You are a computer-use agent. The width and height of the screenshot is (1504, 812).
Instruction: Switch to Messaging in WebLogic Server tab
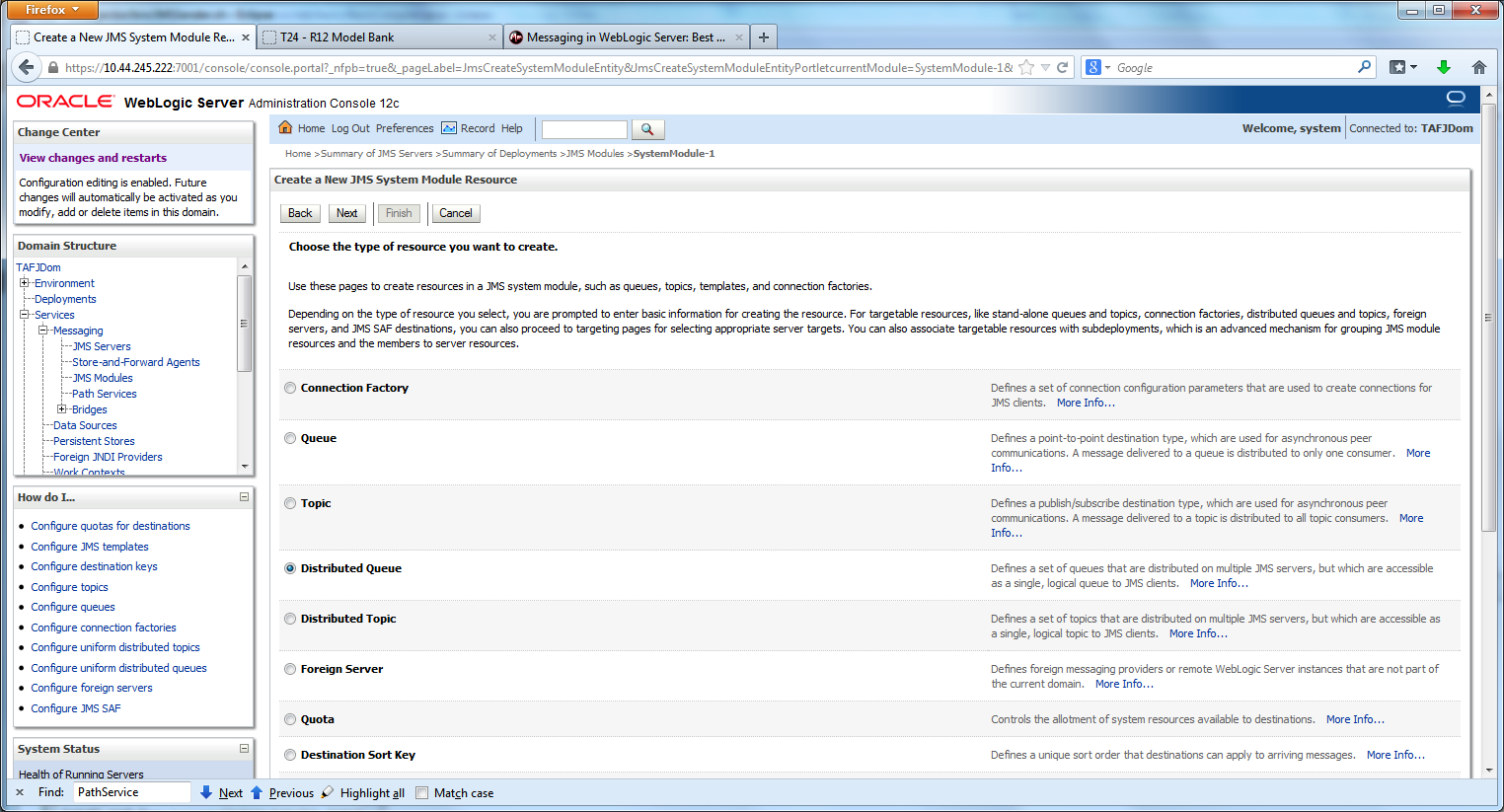(x=626, y=37)
